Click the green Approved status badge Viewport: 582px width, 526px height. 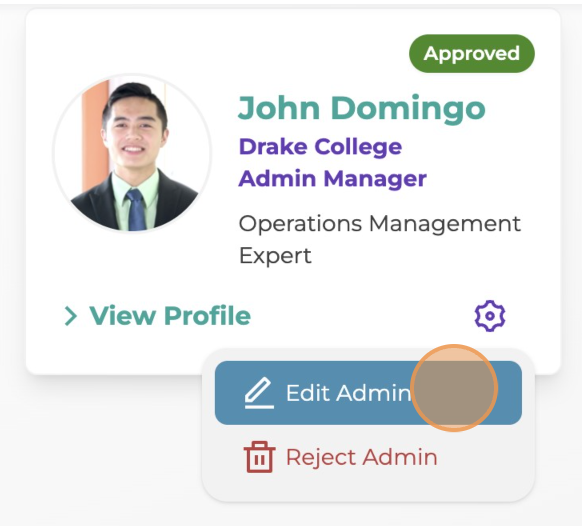(472, 54)
